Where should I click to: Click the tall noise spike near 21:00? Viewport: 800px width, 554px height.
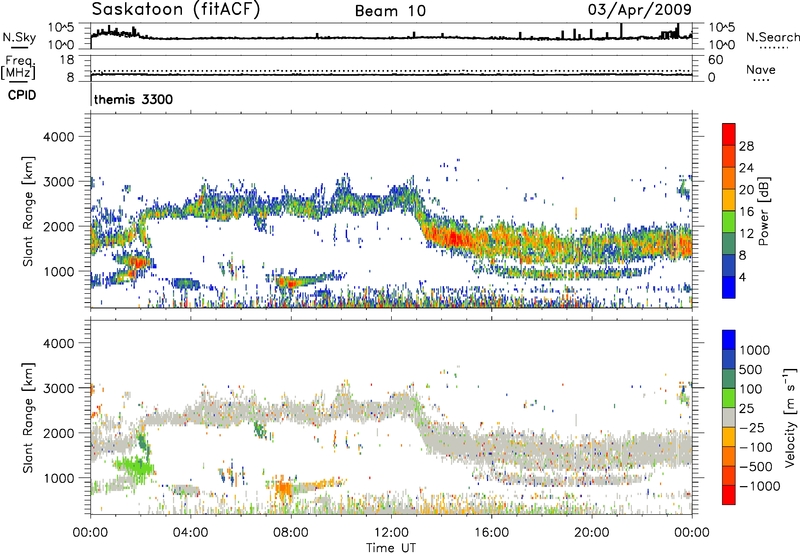point(621,31)
